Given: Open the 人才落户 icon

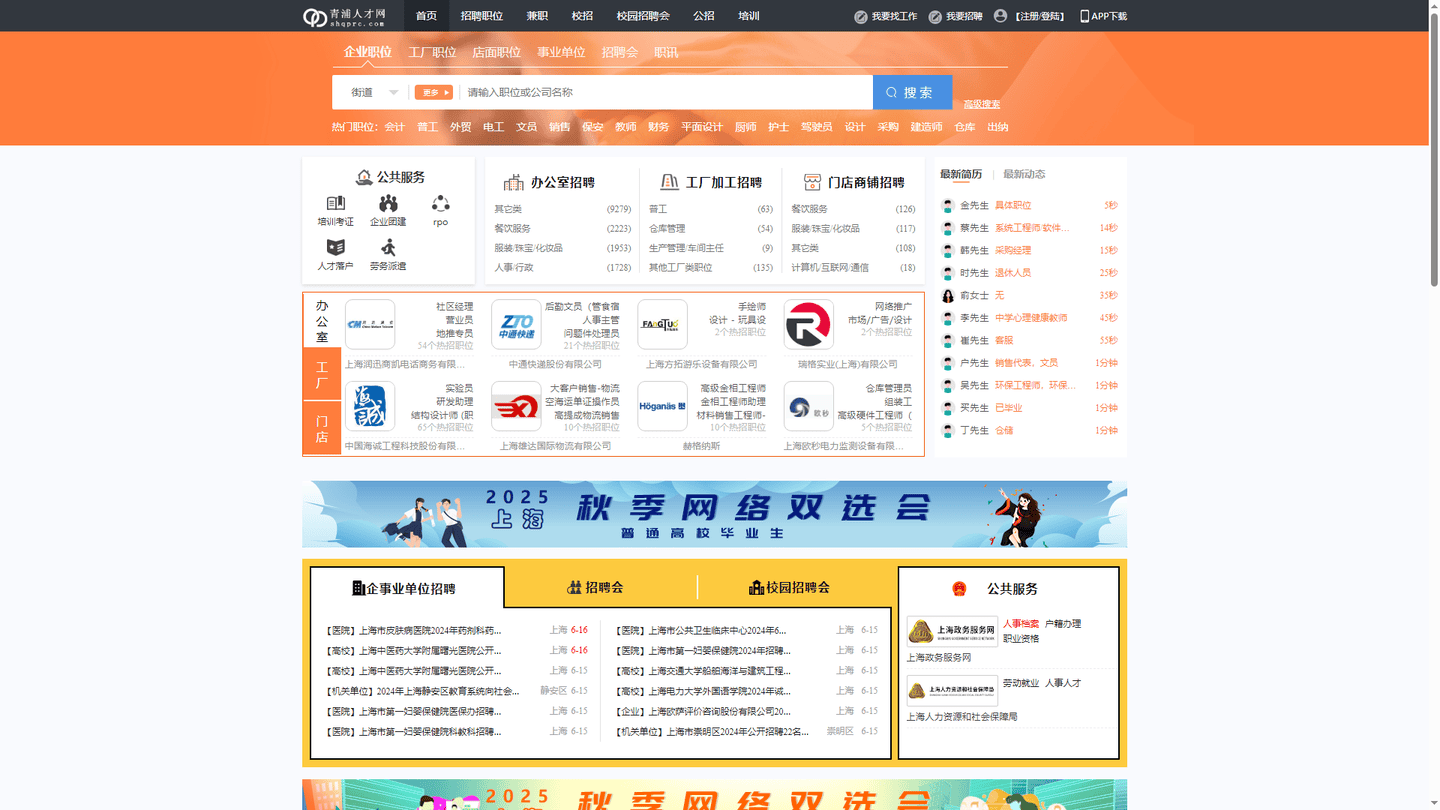Looking at the screenshot, I should [336, 247].
